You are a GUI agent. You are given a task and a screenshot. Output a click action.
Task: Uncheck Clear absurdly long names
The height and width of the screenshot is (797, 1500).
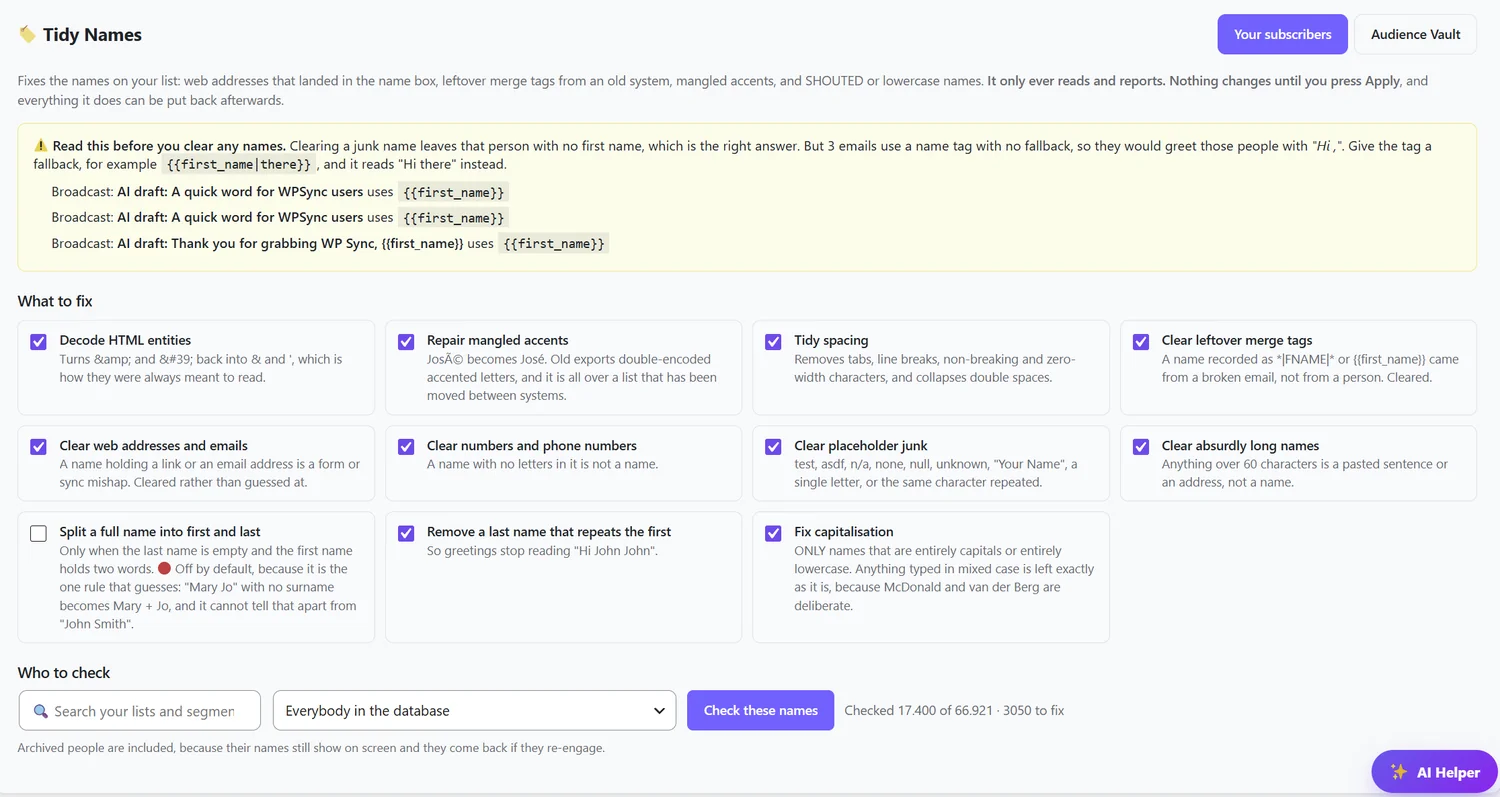pos(1141,447)
